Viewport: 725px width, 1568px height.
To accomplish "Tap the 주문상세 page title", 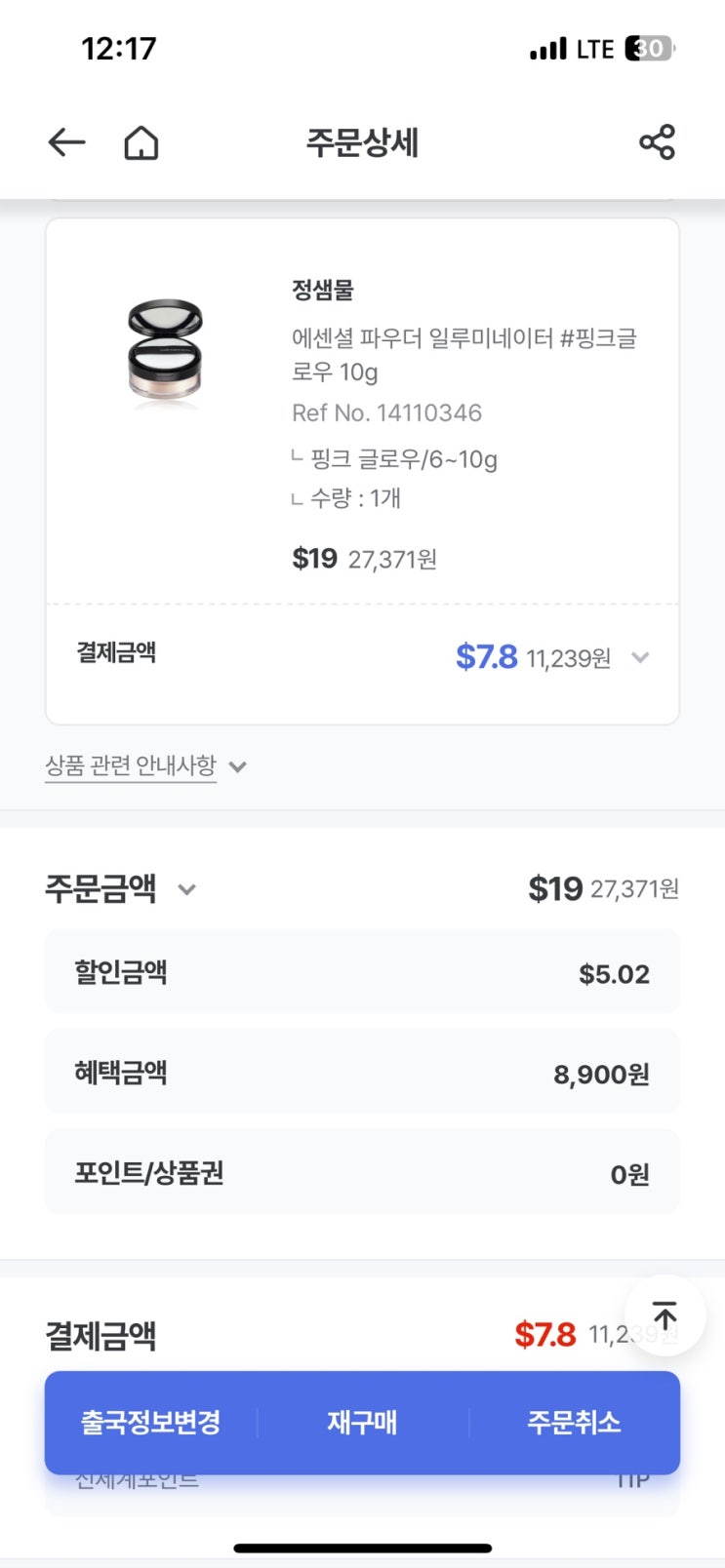I will pos(362,143).
